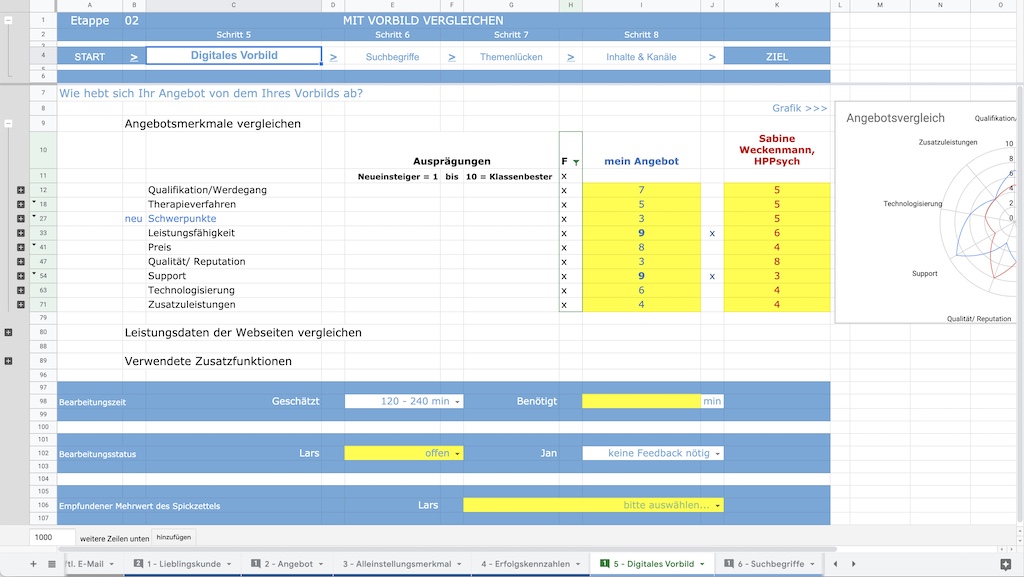Switch to the 1 - Lieblingskunde sheet

(184, 564)
